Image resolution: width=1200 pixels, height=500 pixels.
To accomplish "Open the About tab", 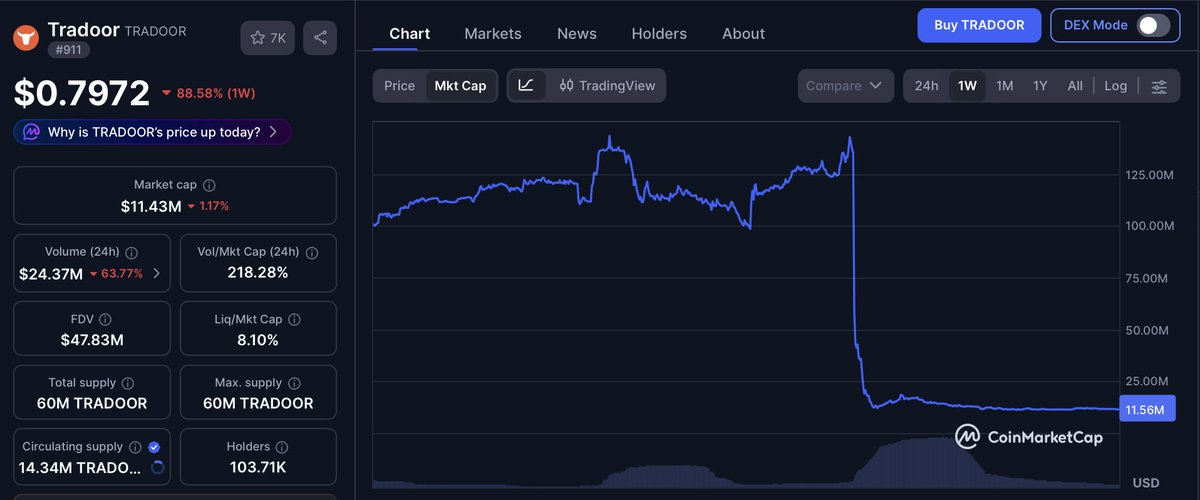I will (743, 33).
